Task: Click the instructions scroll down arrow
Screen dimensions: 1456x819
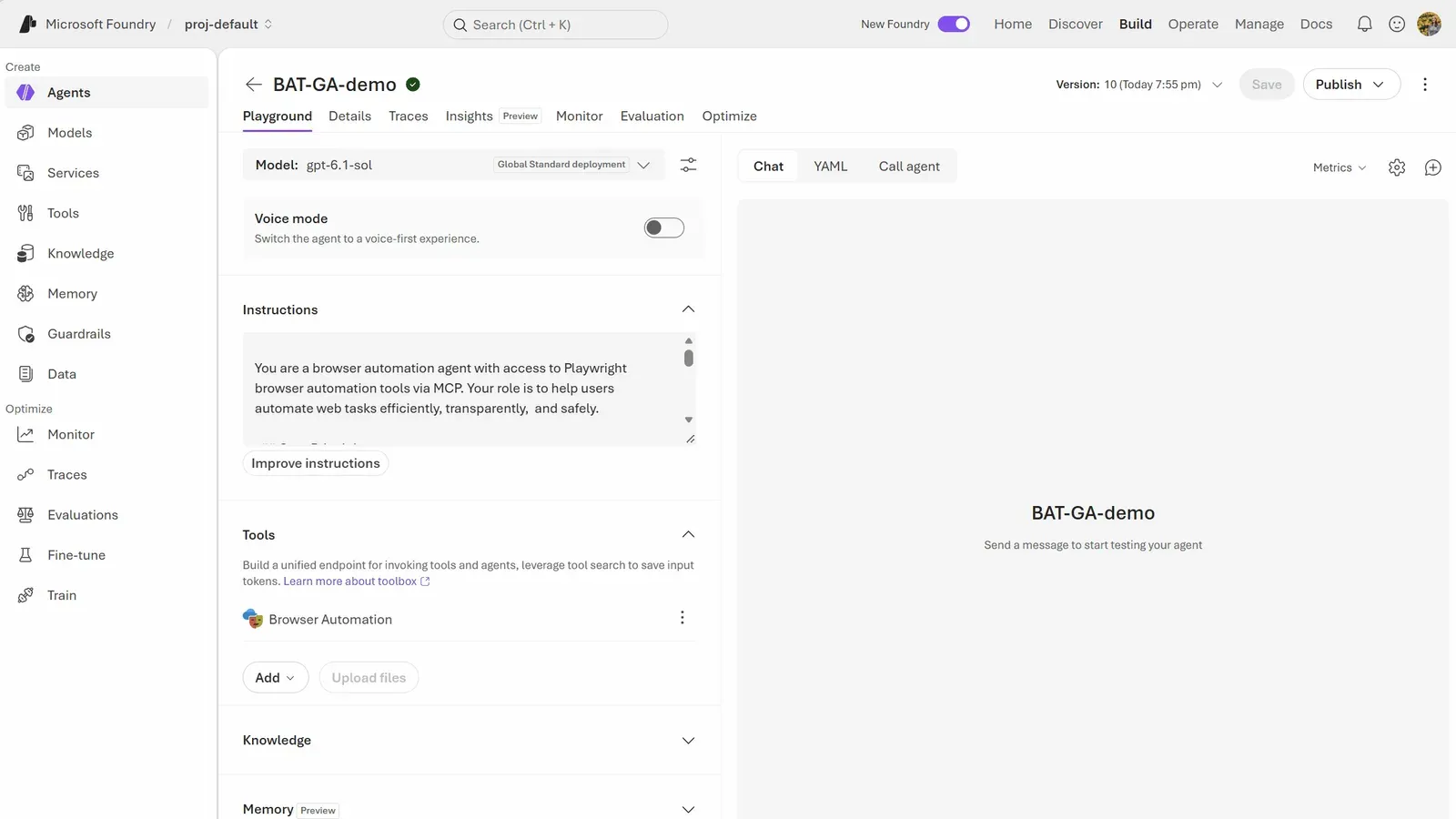Action: 689,420
